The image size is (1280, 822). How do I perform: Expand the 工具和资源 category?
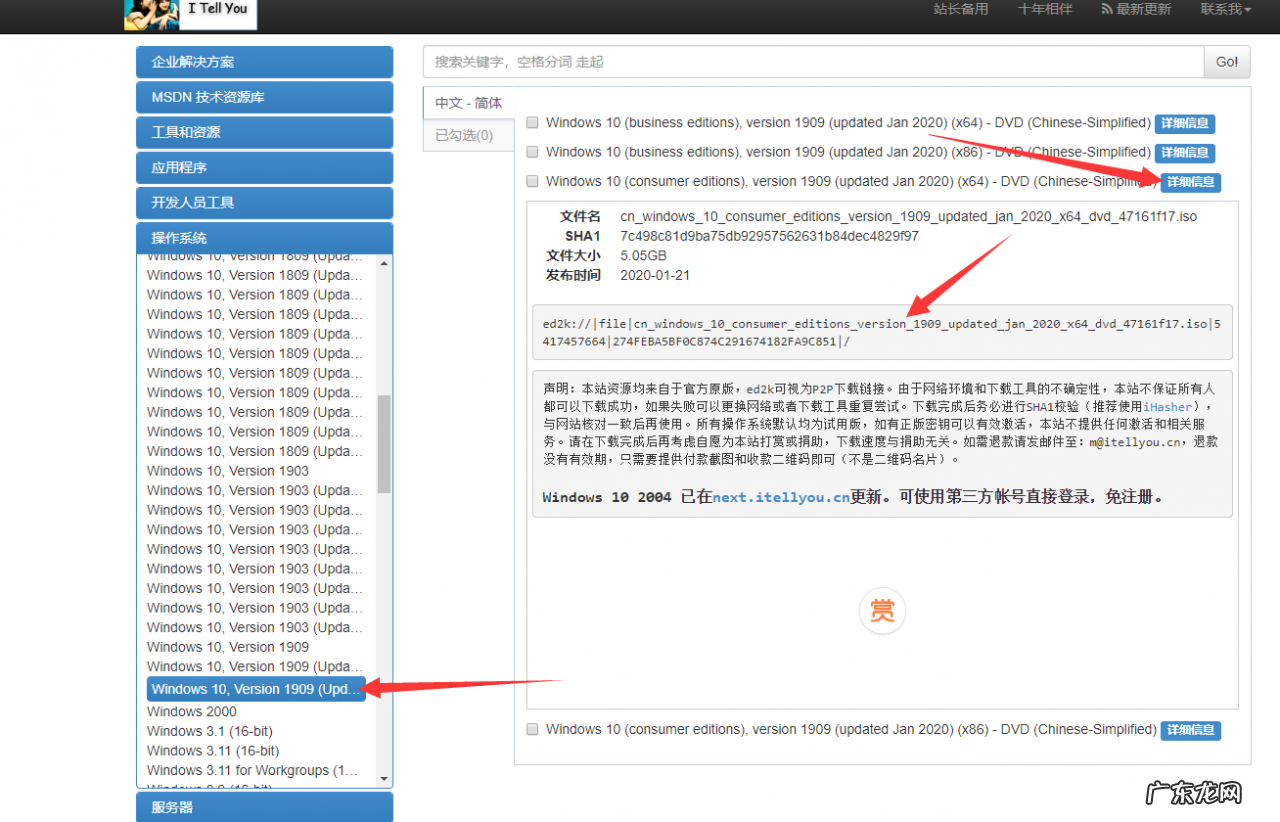tap(264, 132)
